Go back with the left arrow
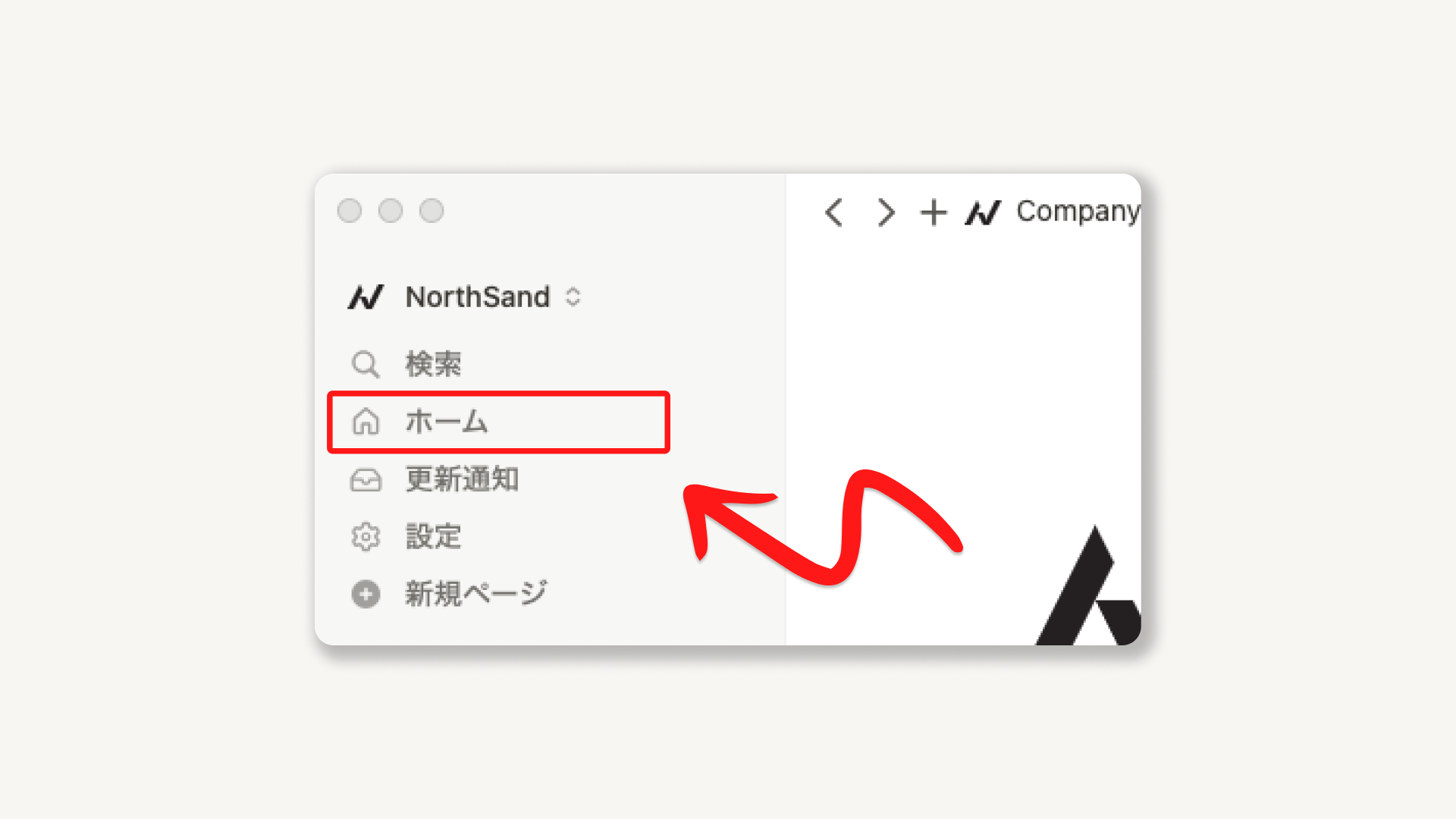The width and height of the screenshot is (1456, 819). (833, 212)
